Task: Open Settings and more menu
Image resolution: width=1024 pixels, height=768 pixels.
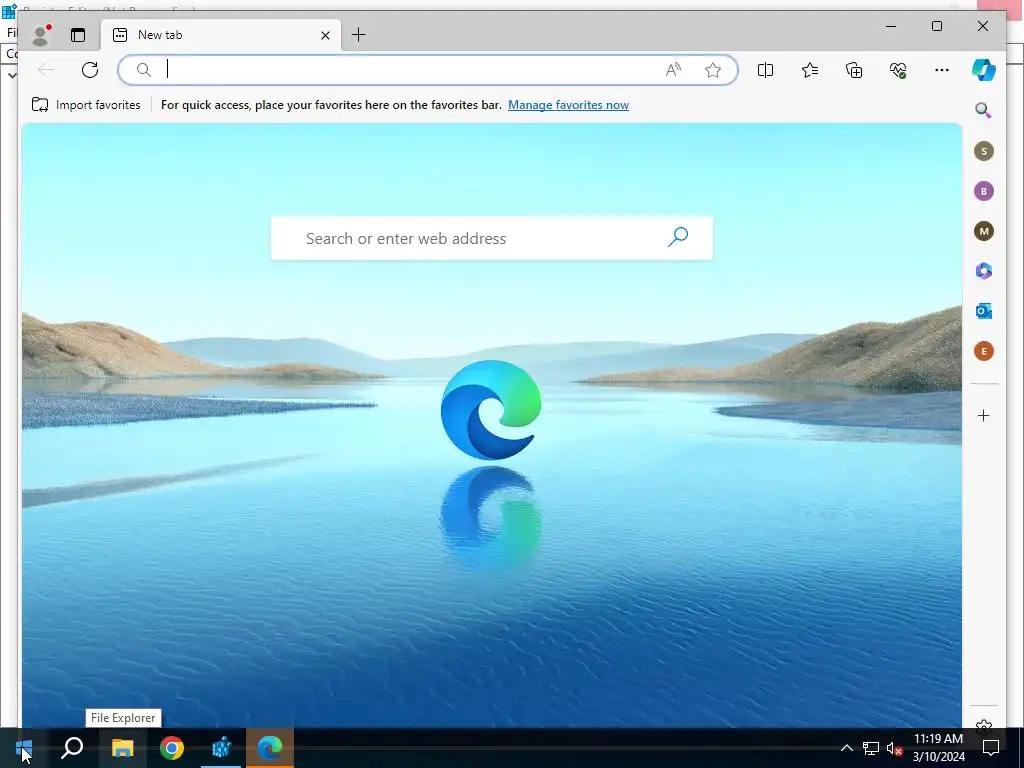Action: [x=942, y=70]
